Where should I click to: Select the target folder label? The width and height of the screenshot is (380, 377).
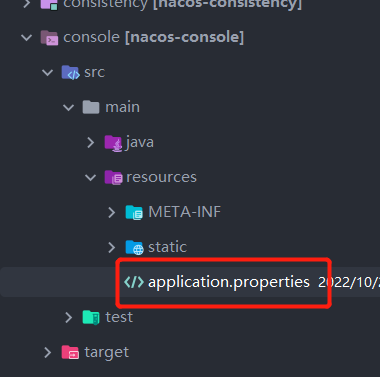pyautogui.click(x=107, y=353)
